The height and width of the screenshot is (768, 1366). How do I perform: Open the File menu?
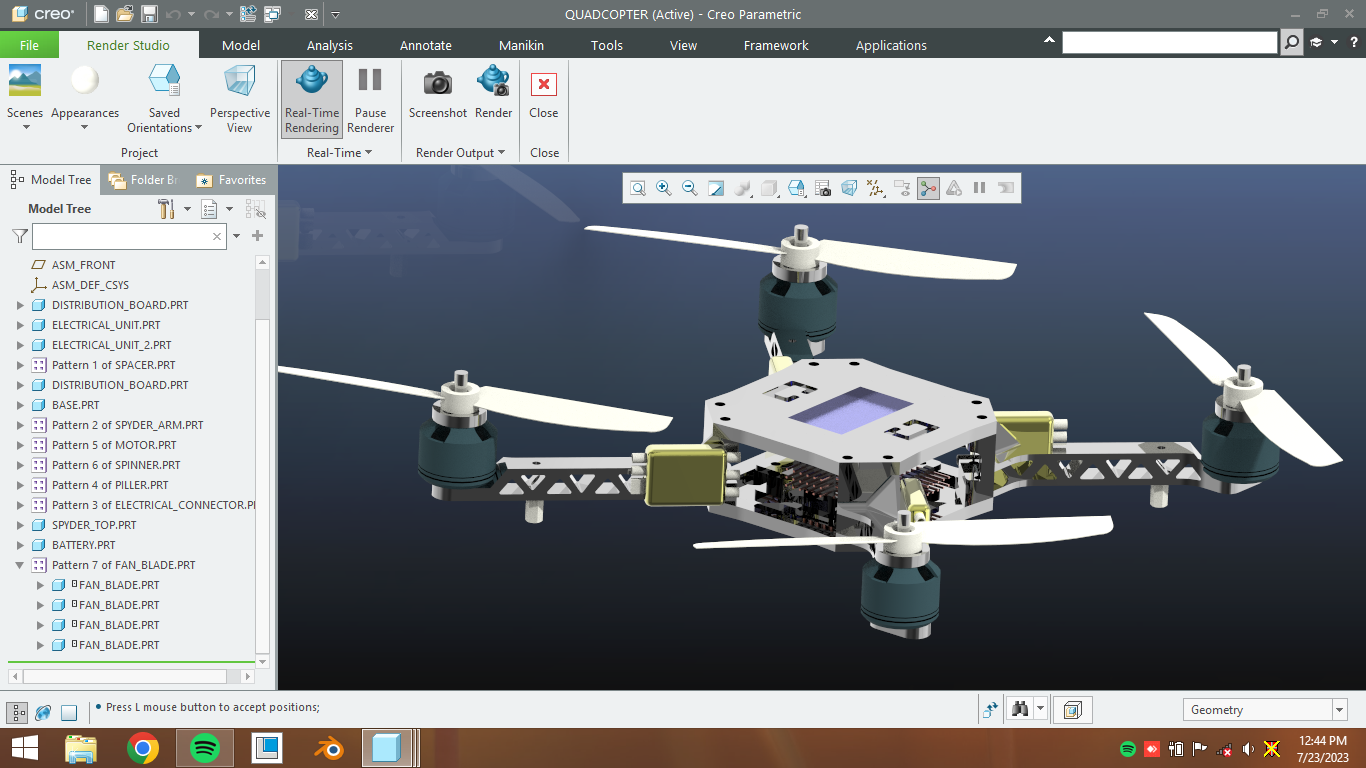tap(29, 45)
